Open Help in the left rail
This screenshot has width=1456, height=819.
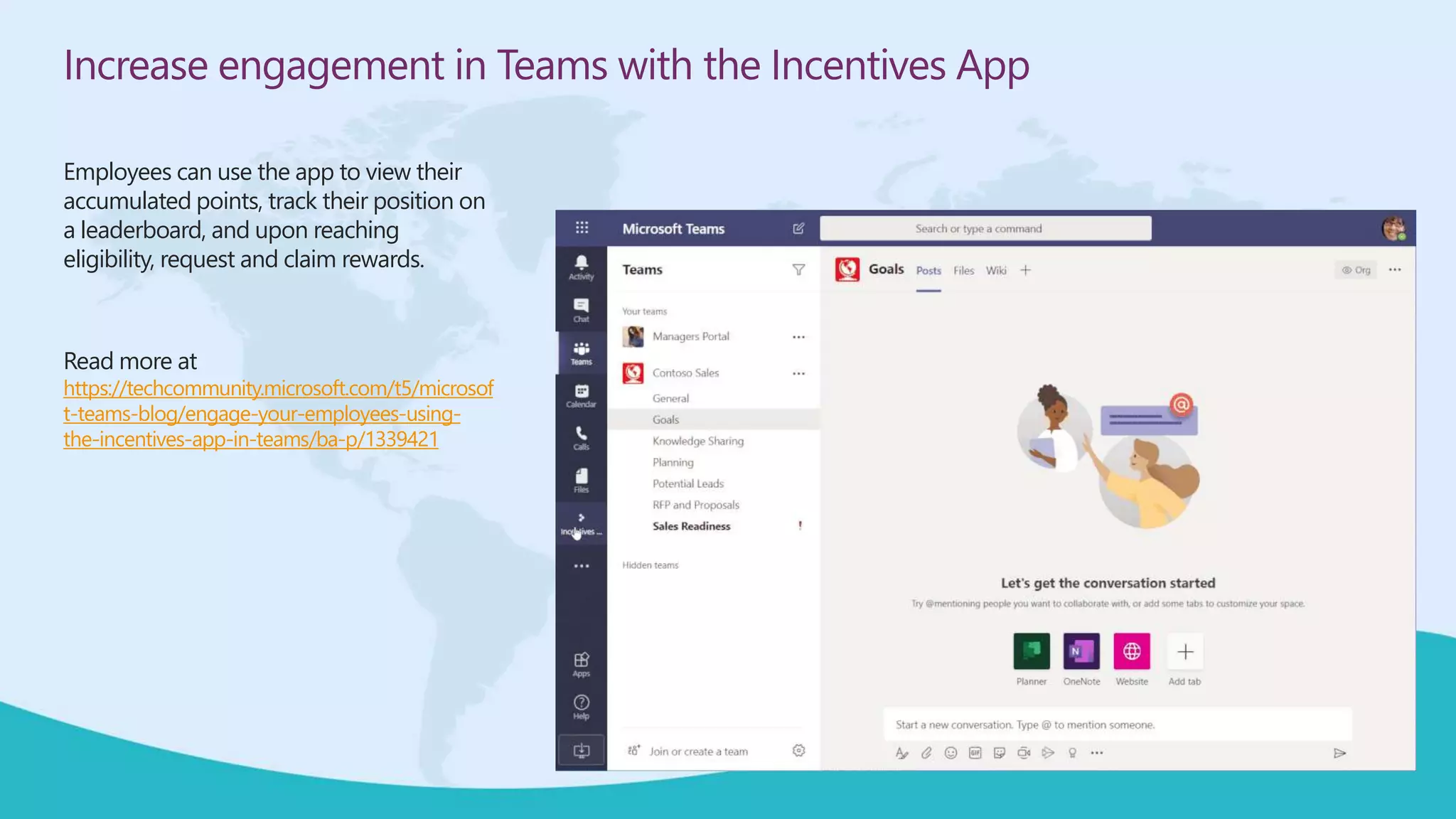pyautogui.click(x=581, y=707)
